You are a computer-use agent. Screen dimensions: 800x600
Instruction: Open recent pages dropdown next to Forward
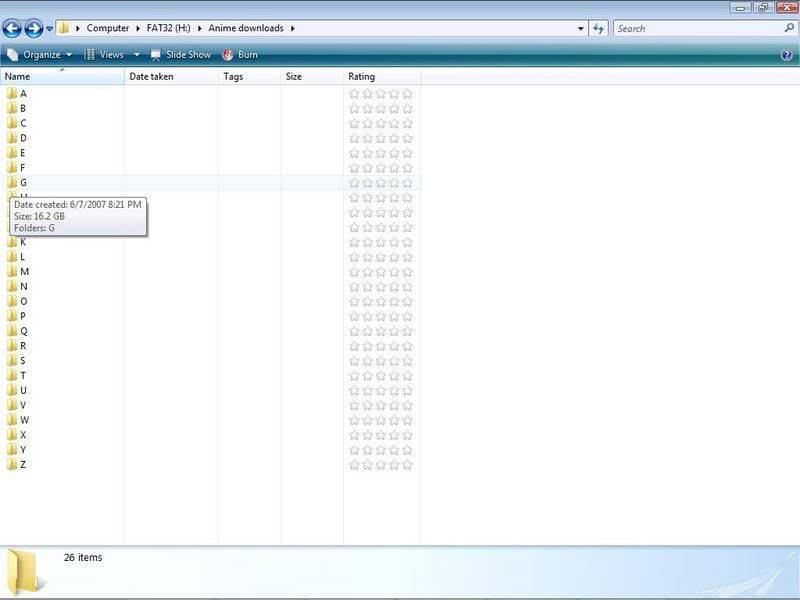tap(49, 29)
